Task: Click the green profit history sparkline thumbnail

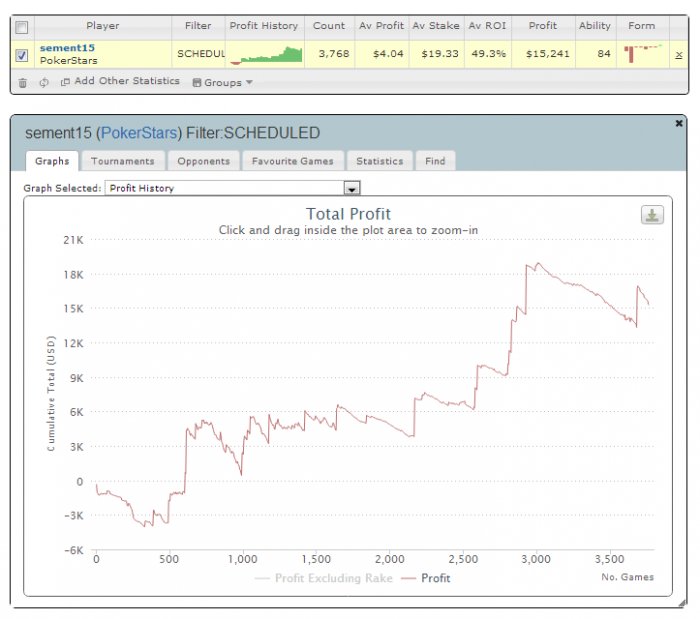Action: click(x=266, y=55)
